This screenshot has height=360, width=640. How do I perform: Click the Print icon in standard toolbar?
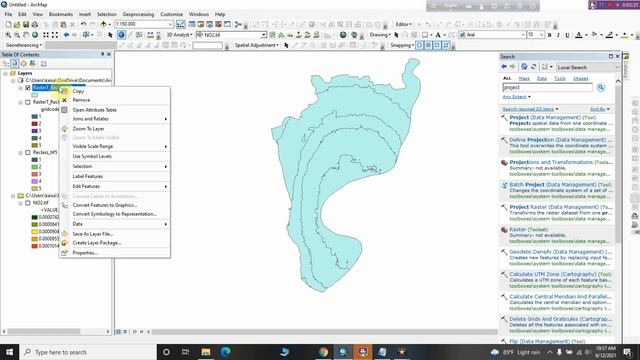pyautogui.click(x=35, y=24)
